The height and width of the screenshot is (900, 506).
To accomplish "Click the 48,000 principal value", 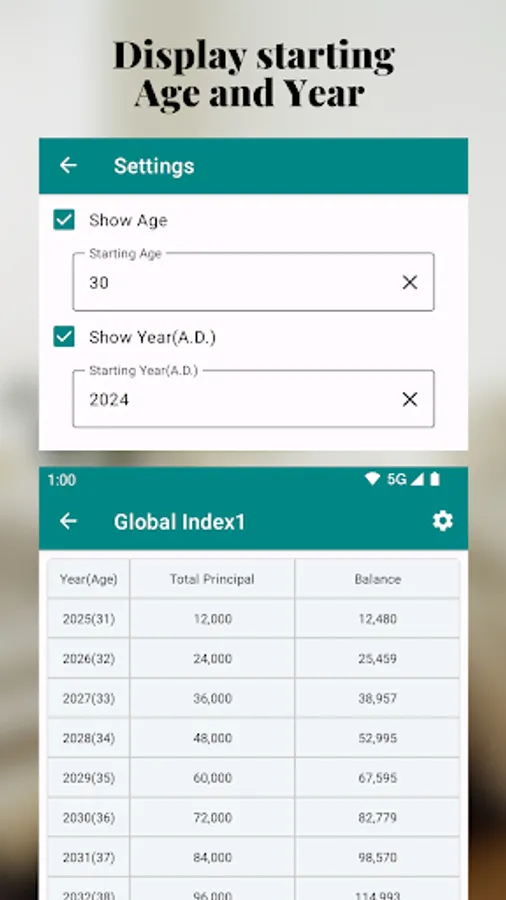I will [212, 738].
